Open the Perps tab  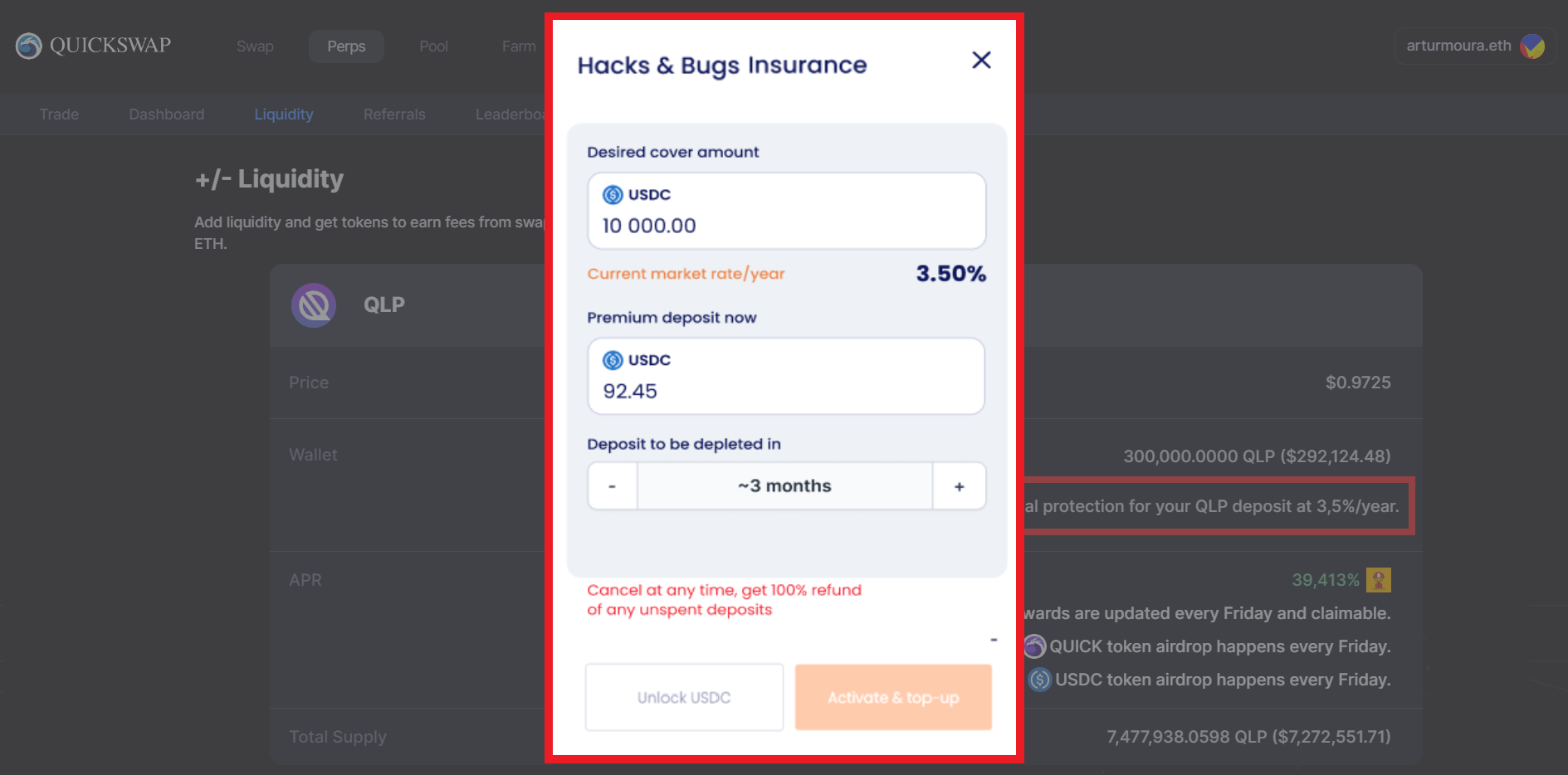coord(346,46)
